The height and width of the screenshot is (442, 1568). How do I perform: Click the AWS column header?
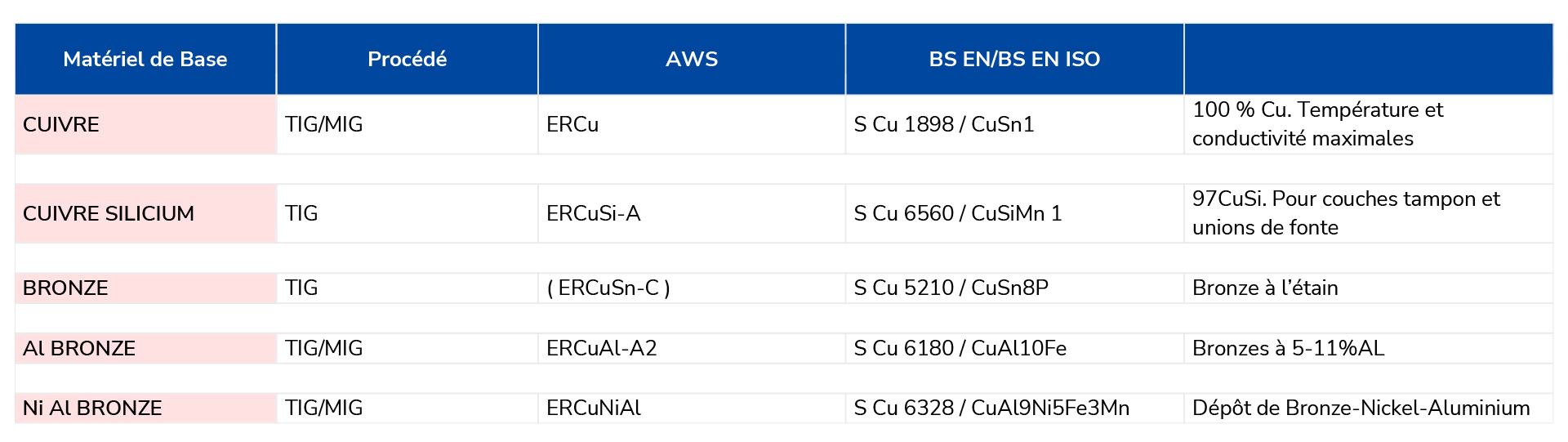692,59
